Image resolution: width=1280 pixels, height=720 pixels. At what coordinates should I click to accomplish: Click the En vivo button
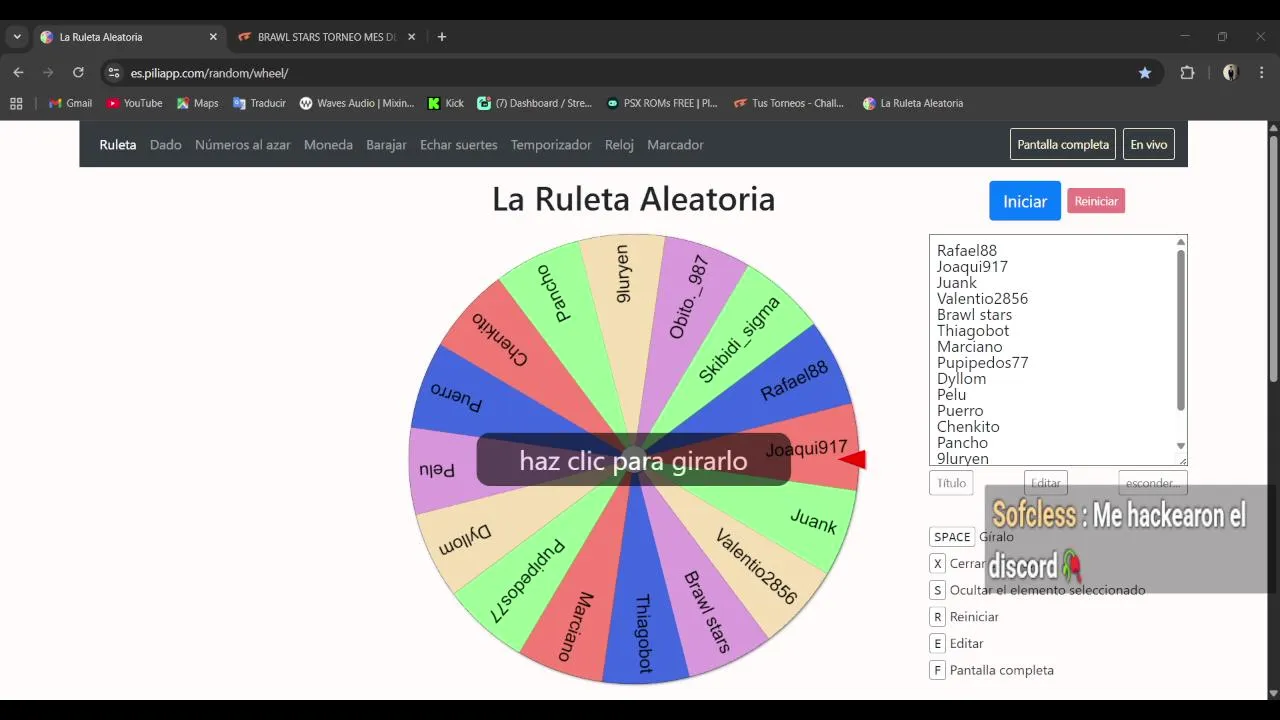(1149, 144)
